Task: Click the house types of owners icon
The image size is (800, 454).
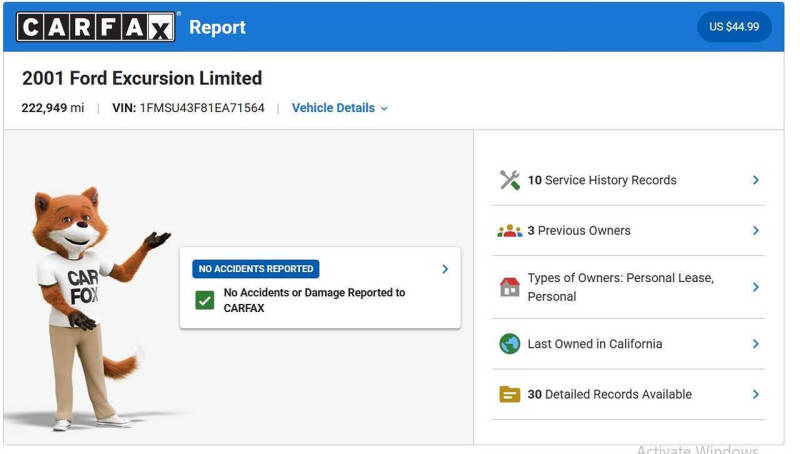Action: pos(509,287)
